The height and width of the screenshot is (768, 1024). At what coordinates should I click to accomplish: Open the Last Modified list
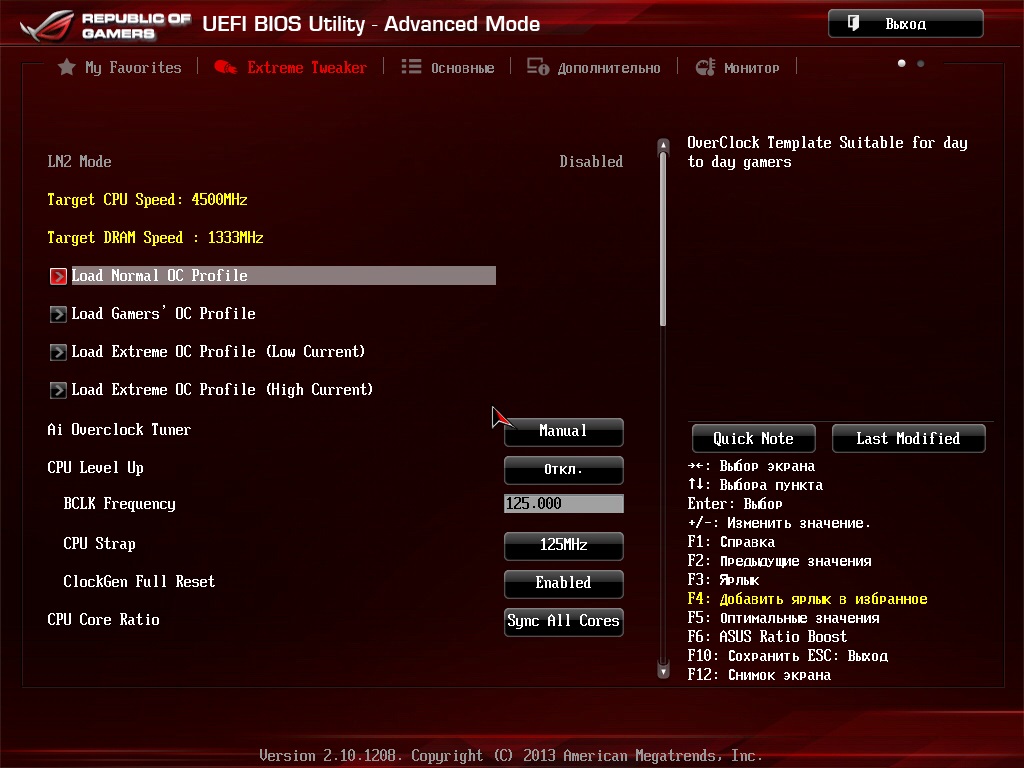pyautogui.click(x=908, y=438)
